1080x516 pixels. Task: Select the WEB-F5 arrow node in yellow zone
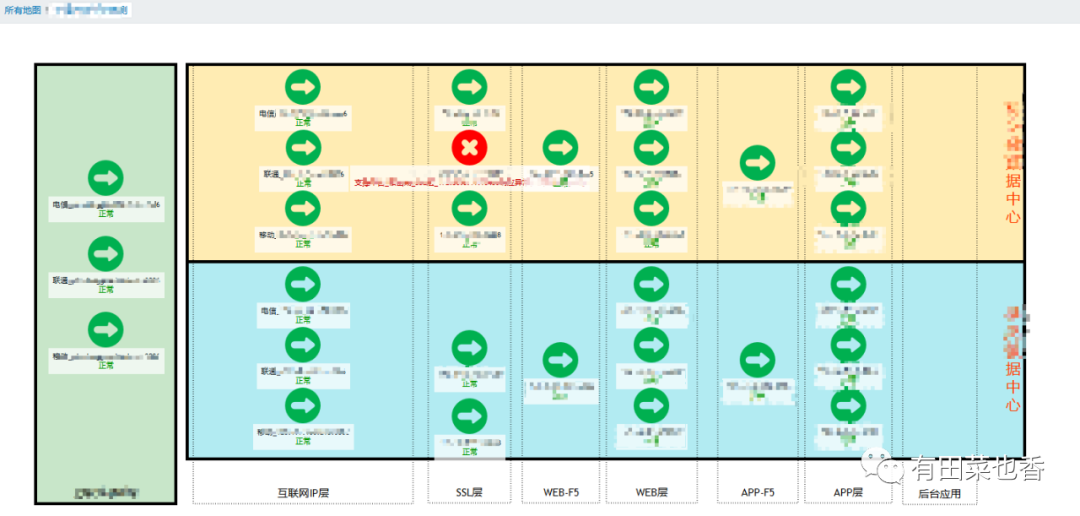561,147
